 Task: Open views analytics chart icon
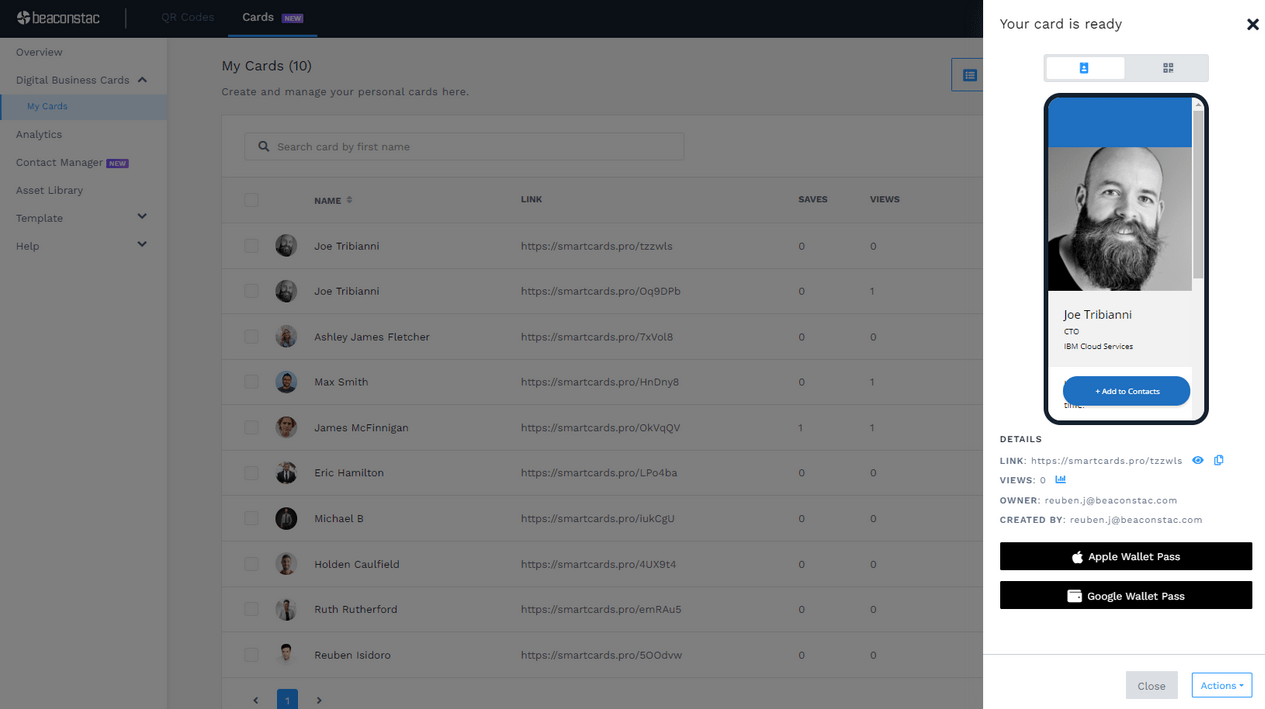click(1060, 480)
